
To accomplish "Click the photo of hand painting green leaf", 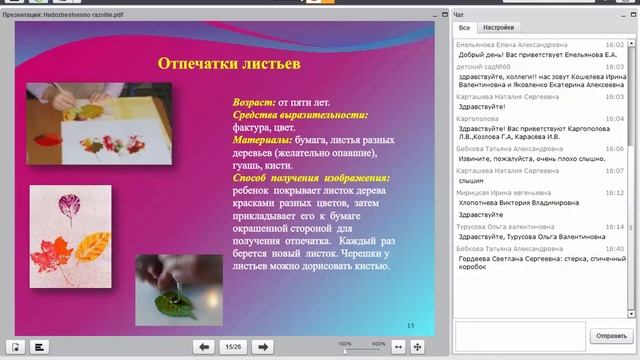I will coord(179,290).
